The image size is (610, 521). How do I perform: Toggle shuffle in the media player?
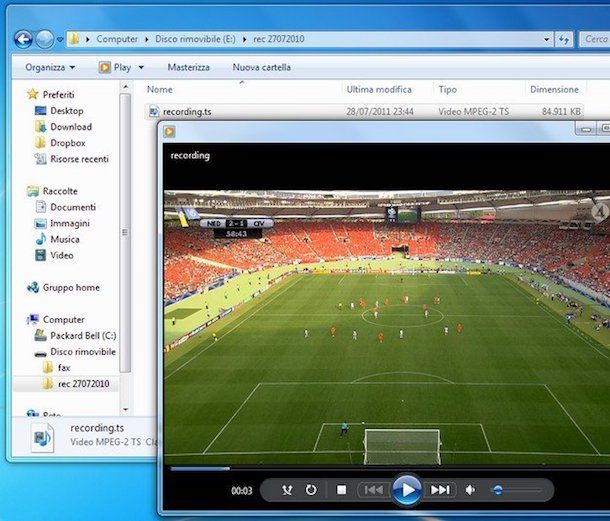(x=287, y=490)
